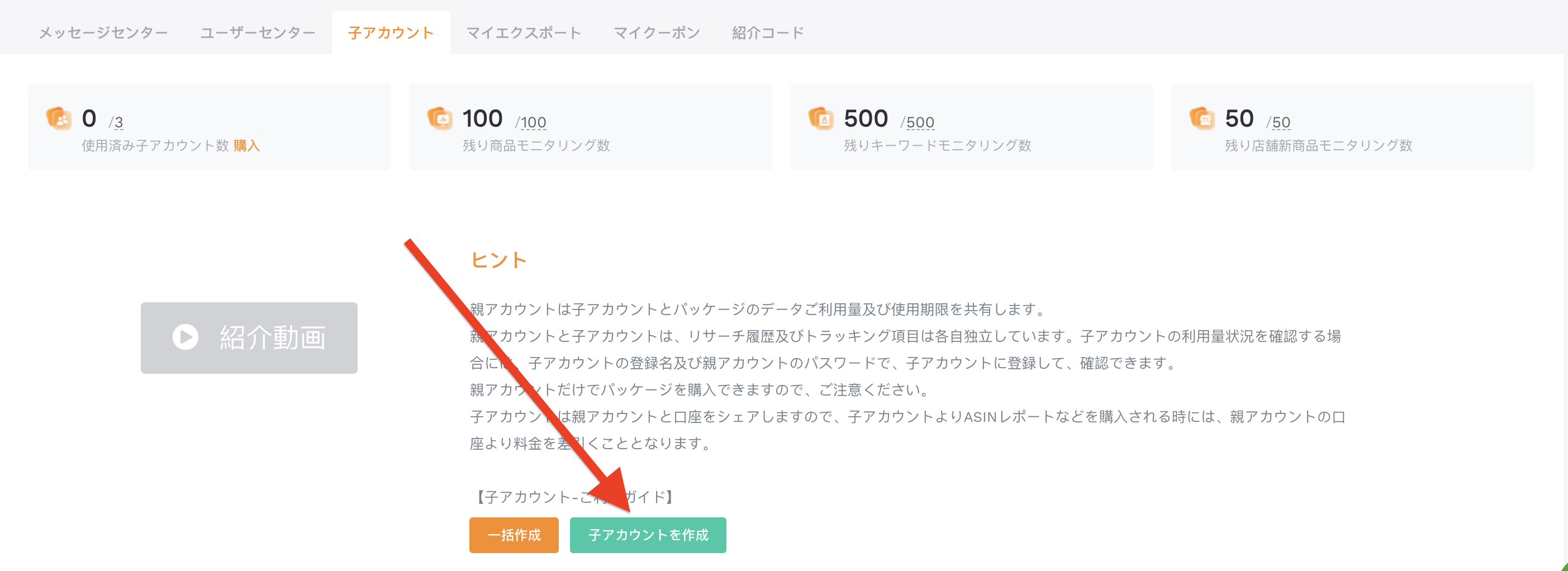1568x571 pixels.
Task: Open the メッセージセンター tab
Action: pos(103,33)
